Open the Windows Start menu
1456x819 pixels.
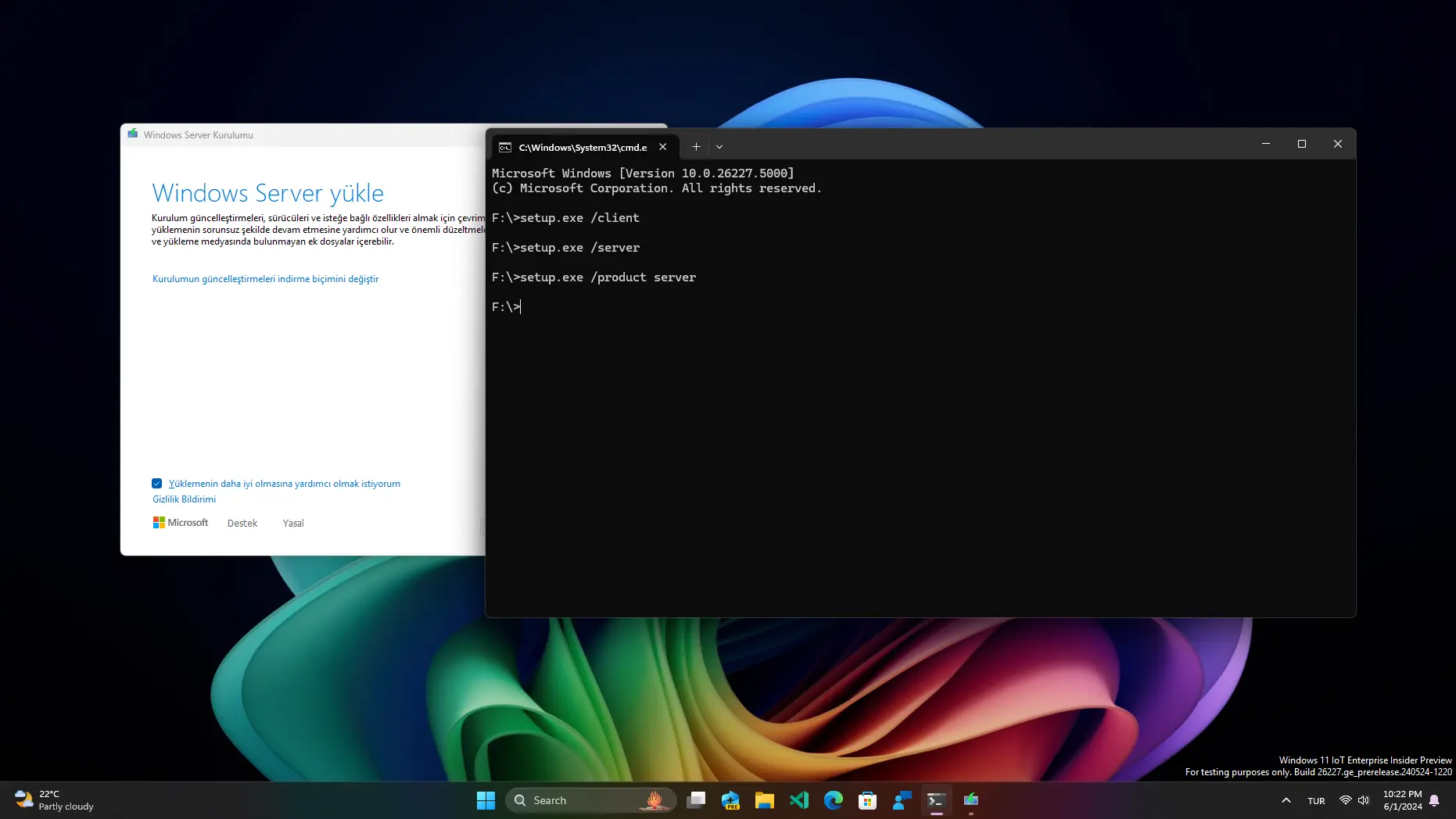click(x=486, y=800)
